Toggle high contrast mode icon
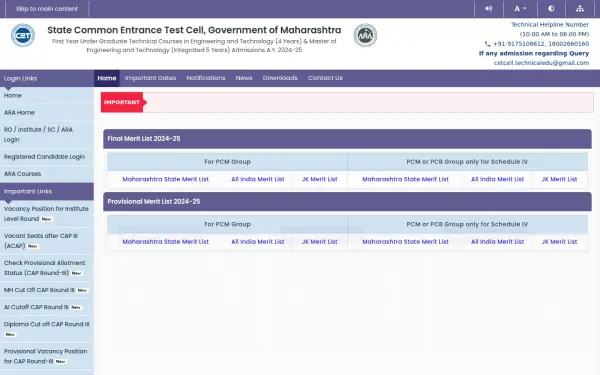600x375 pixels. pos(551,8)
